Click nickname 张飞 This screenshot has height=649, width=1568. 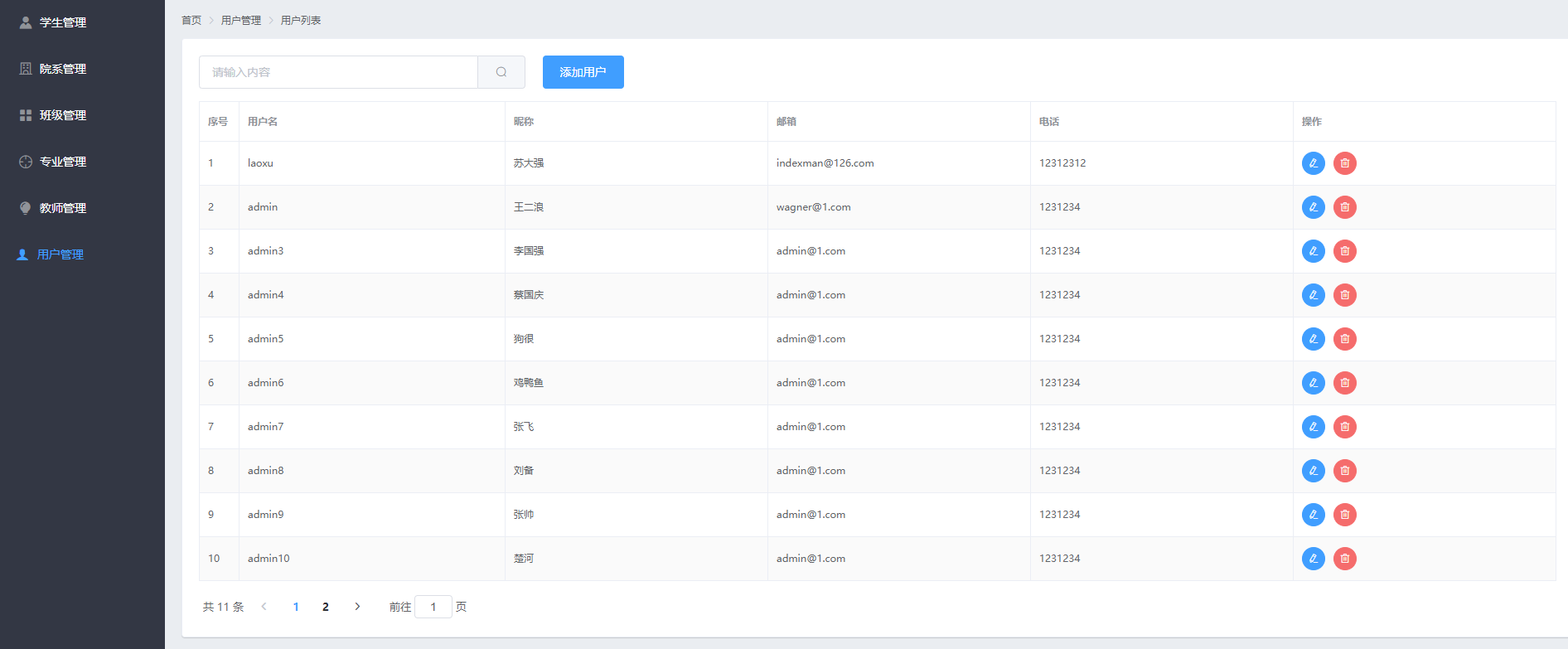524,427
